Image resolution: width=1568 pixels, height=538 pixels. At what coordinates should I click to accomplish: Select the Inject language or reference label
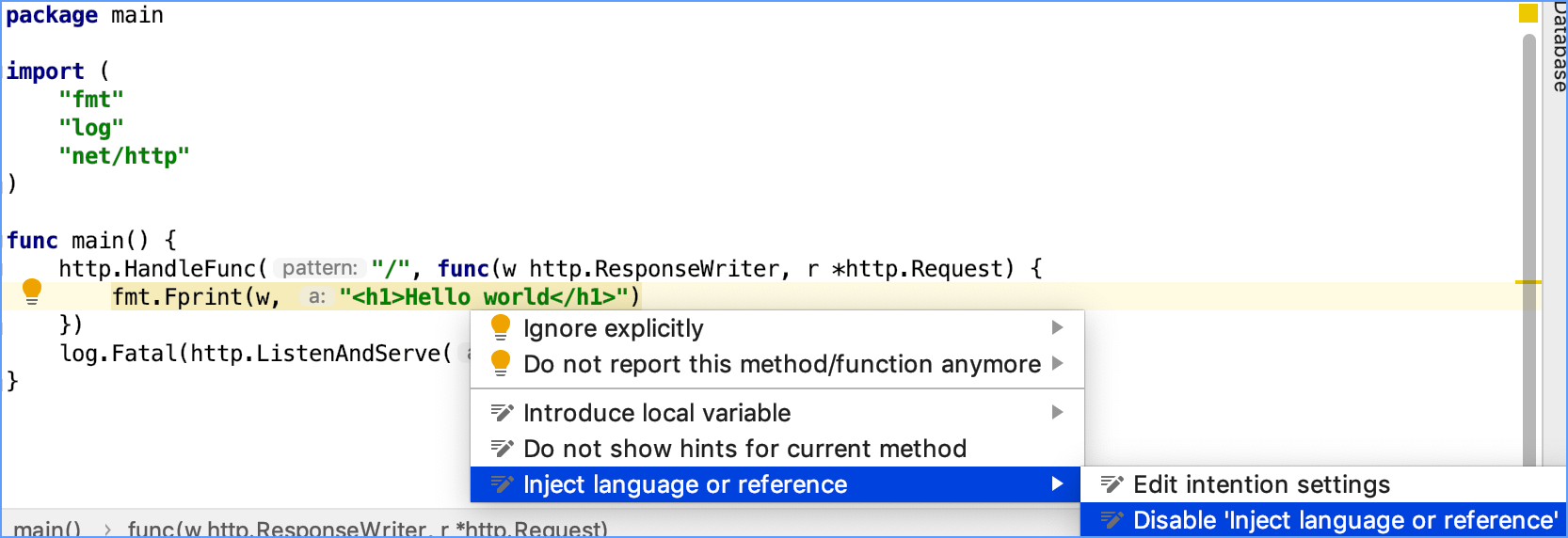point(684,484)
